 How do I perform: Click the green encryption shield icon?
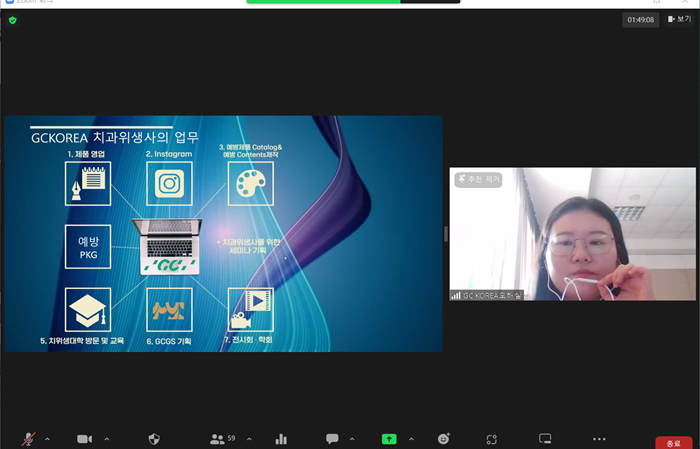tap(12, 21)
